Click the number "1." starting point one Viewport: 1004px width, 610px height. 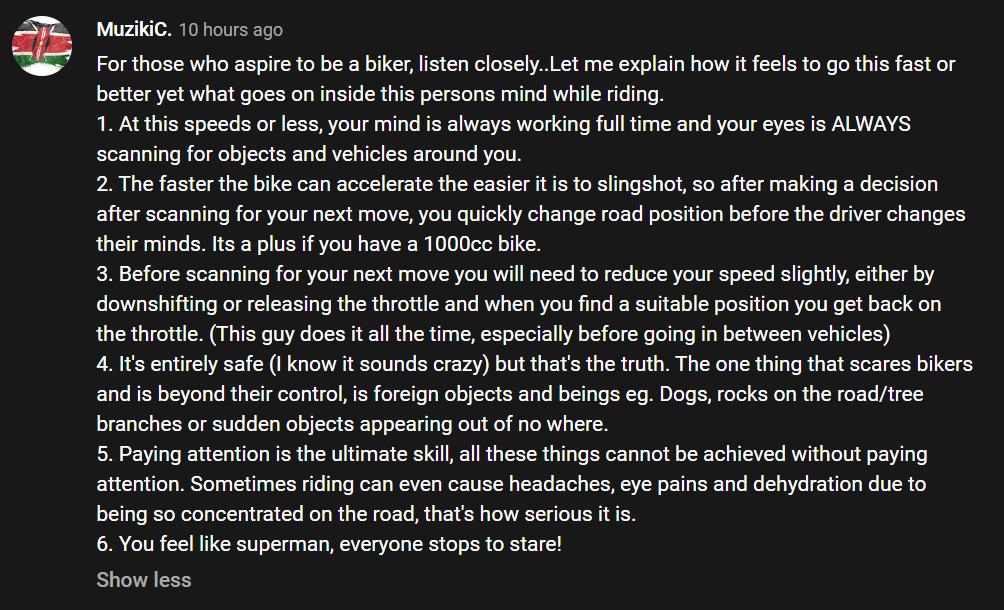click(105, 125)
